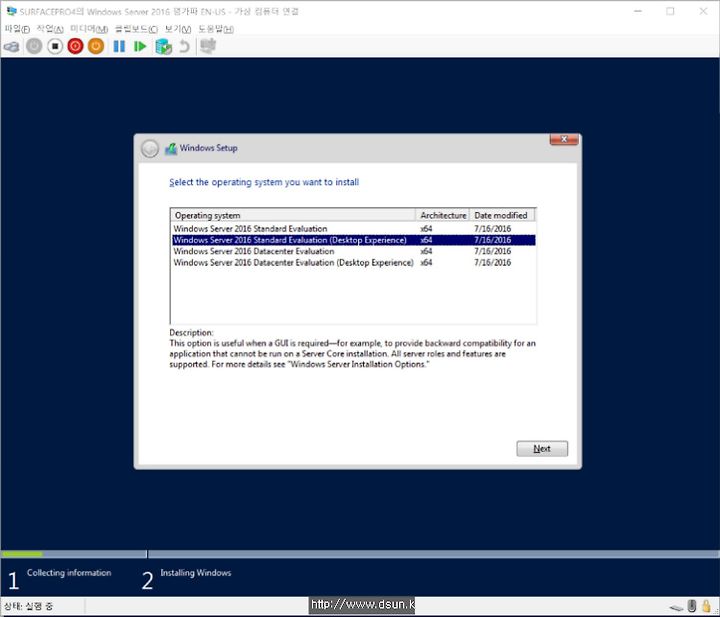
Task: Click the enhanced session monitor icon
Action: (208, 46)
